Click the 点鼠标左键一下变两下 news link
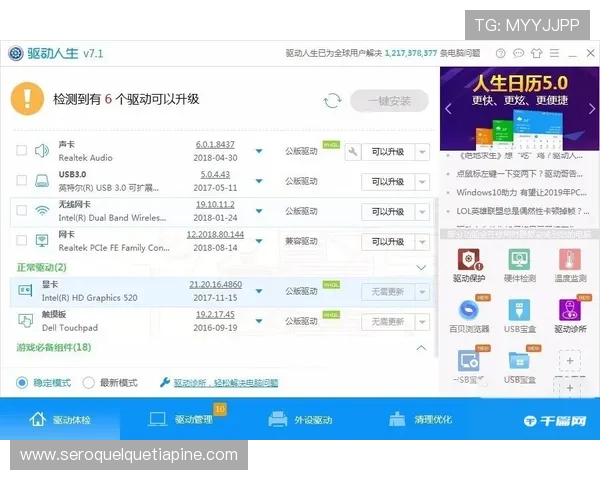Screen dimensions: 600x480 519,174
